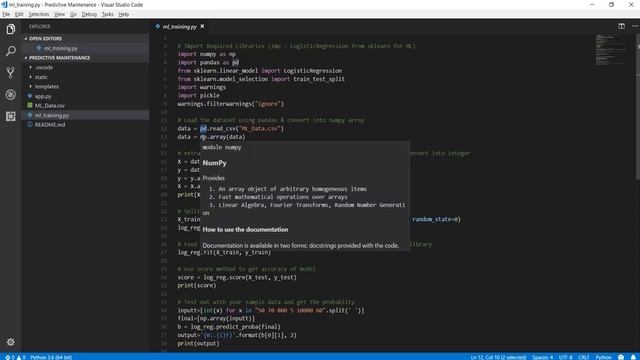Viewport: 640px width, 360px height.
Task: Open the Debug menu
Action: pyautogui.click(x=89, y=14)
